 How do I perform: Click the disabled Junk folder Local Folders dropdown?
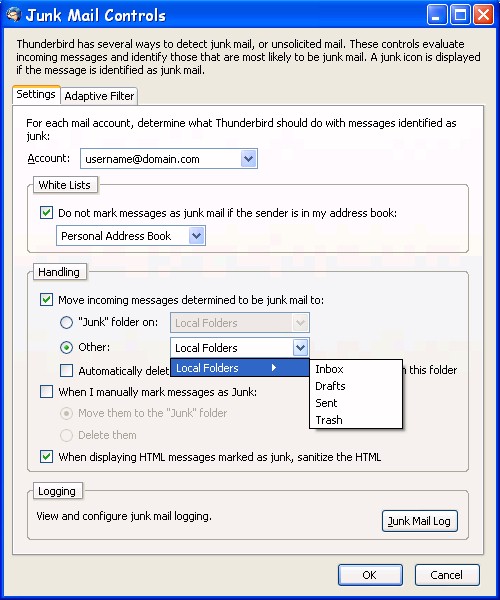pos(239,323)
